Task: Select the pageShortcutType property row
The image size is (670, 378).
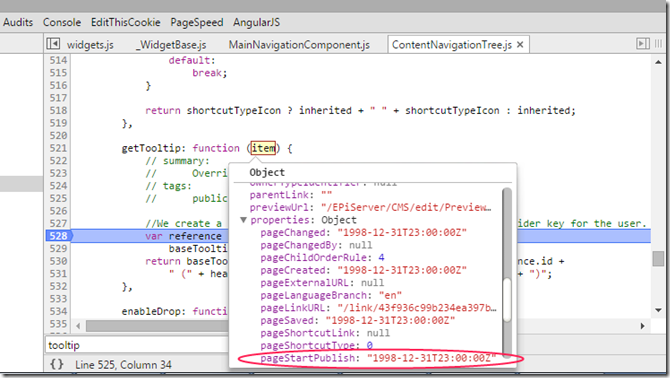Action: click(317, 345)
